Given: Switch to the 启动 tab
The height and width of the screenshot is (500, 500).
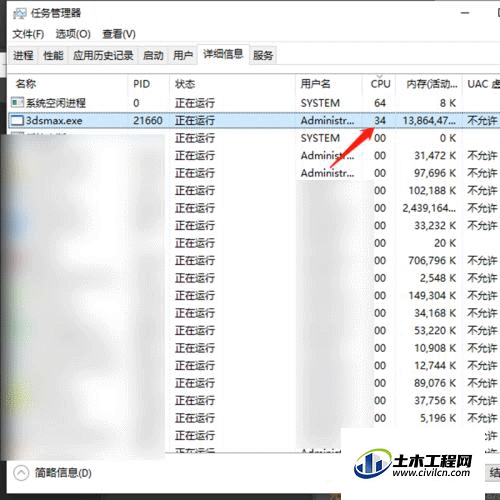Looking at the screenshot, I should [153, 55].
